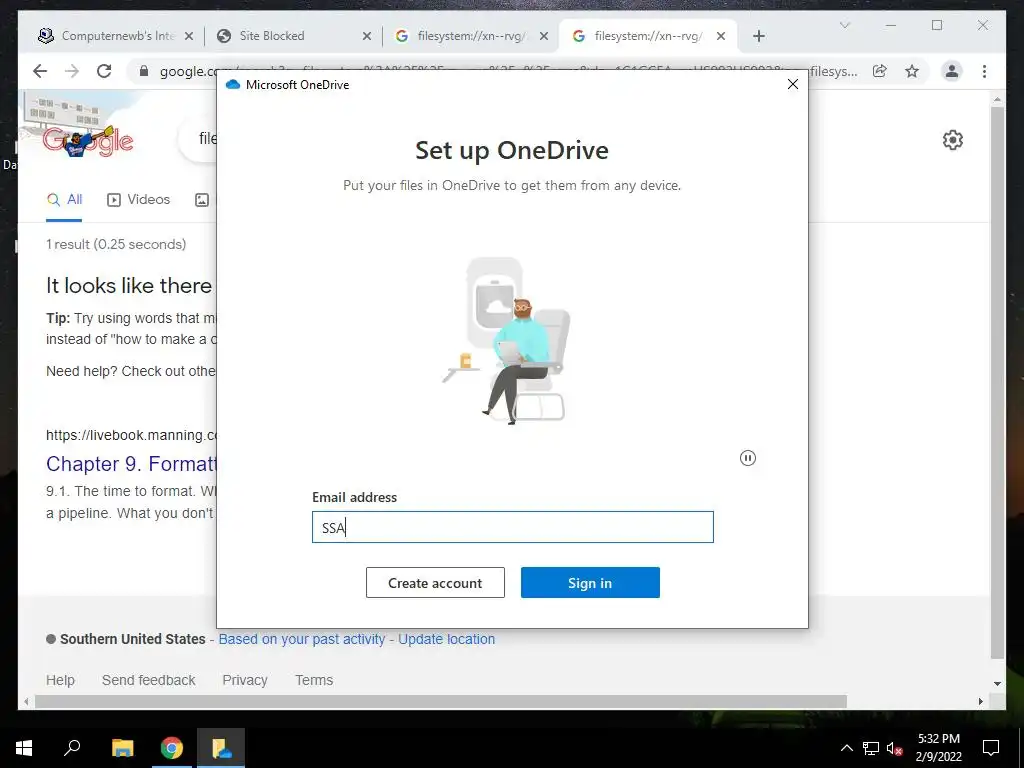This screenshot has width=1024, height=768.
Task: Bookmark this page with star icon
Action: [x=912, y=71]
